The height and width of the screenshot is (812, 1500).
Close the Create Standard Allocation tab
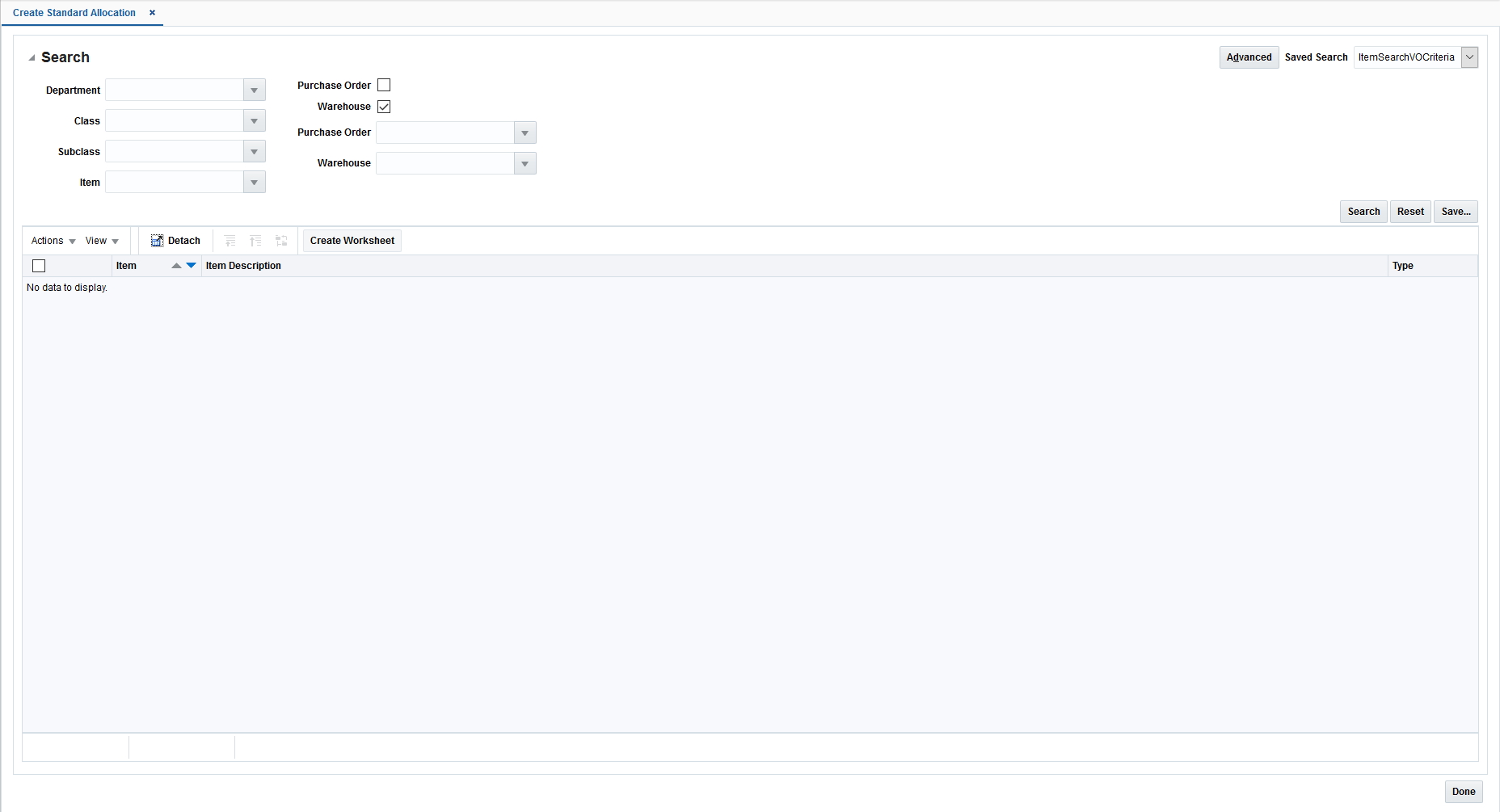[152, 12]
